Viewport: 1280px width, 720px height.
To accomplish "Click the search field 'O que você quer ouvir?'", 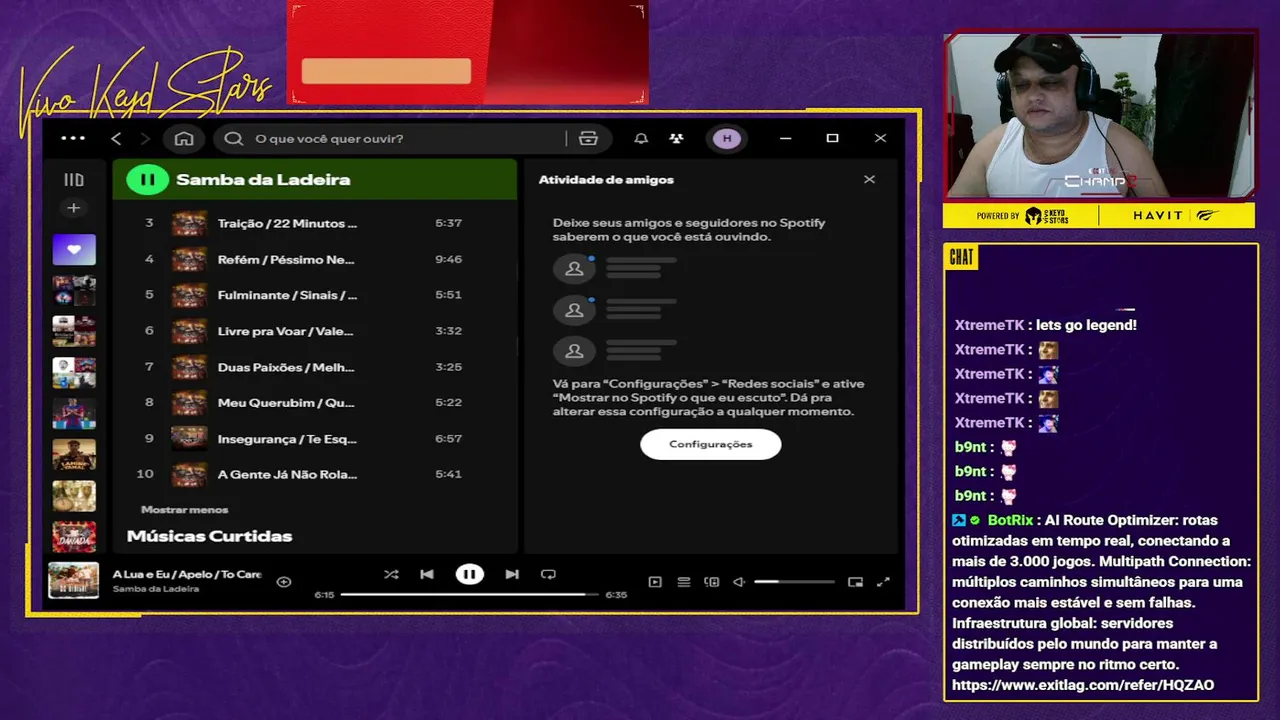I will 390,138.
